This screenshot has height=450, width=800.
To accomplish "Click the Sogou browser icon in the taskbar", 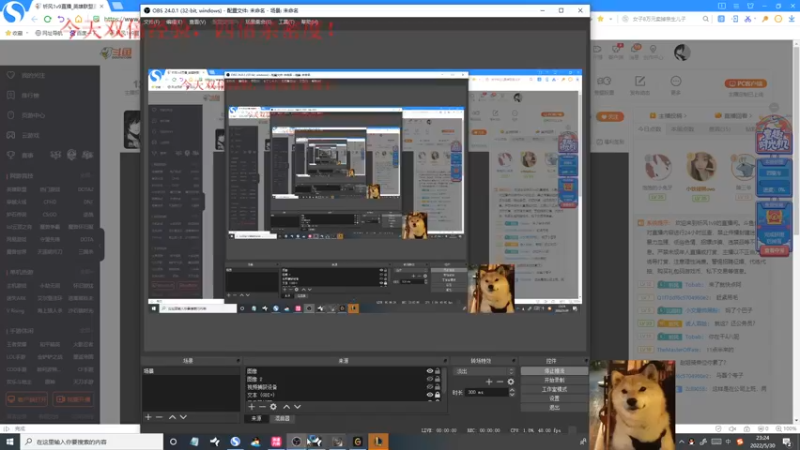I will [235, 442].
